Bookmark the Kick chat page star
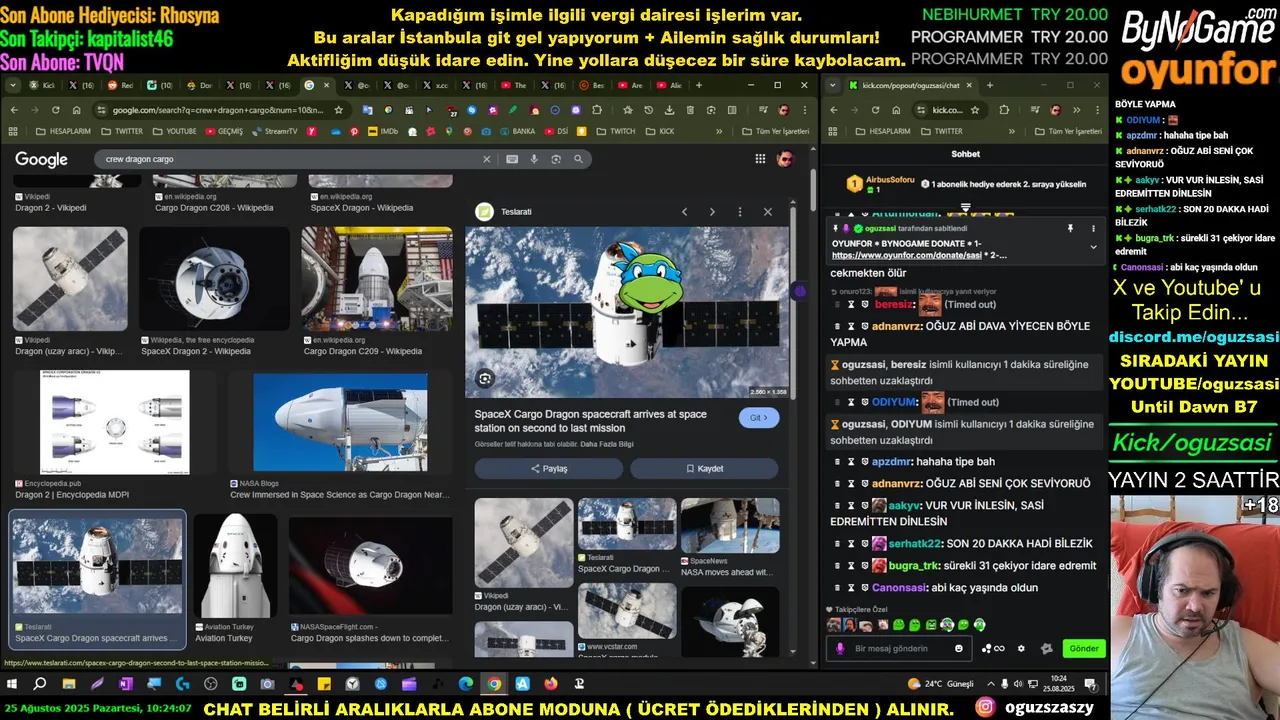Screen dimensions: 1280x720 pyautogui.click(x=976, y=110)
